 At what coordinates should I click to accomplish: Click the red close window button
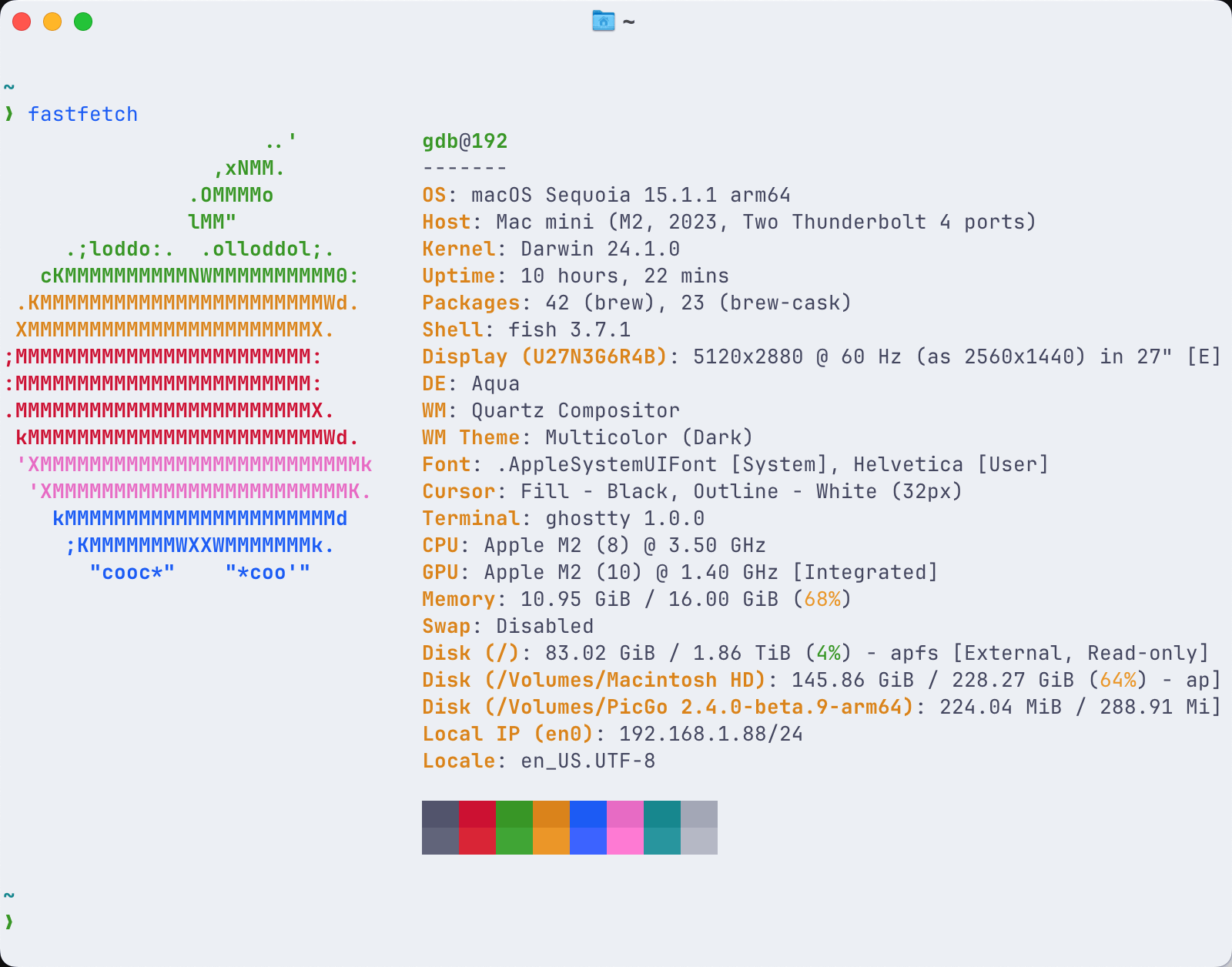[x=22, y=22]
